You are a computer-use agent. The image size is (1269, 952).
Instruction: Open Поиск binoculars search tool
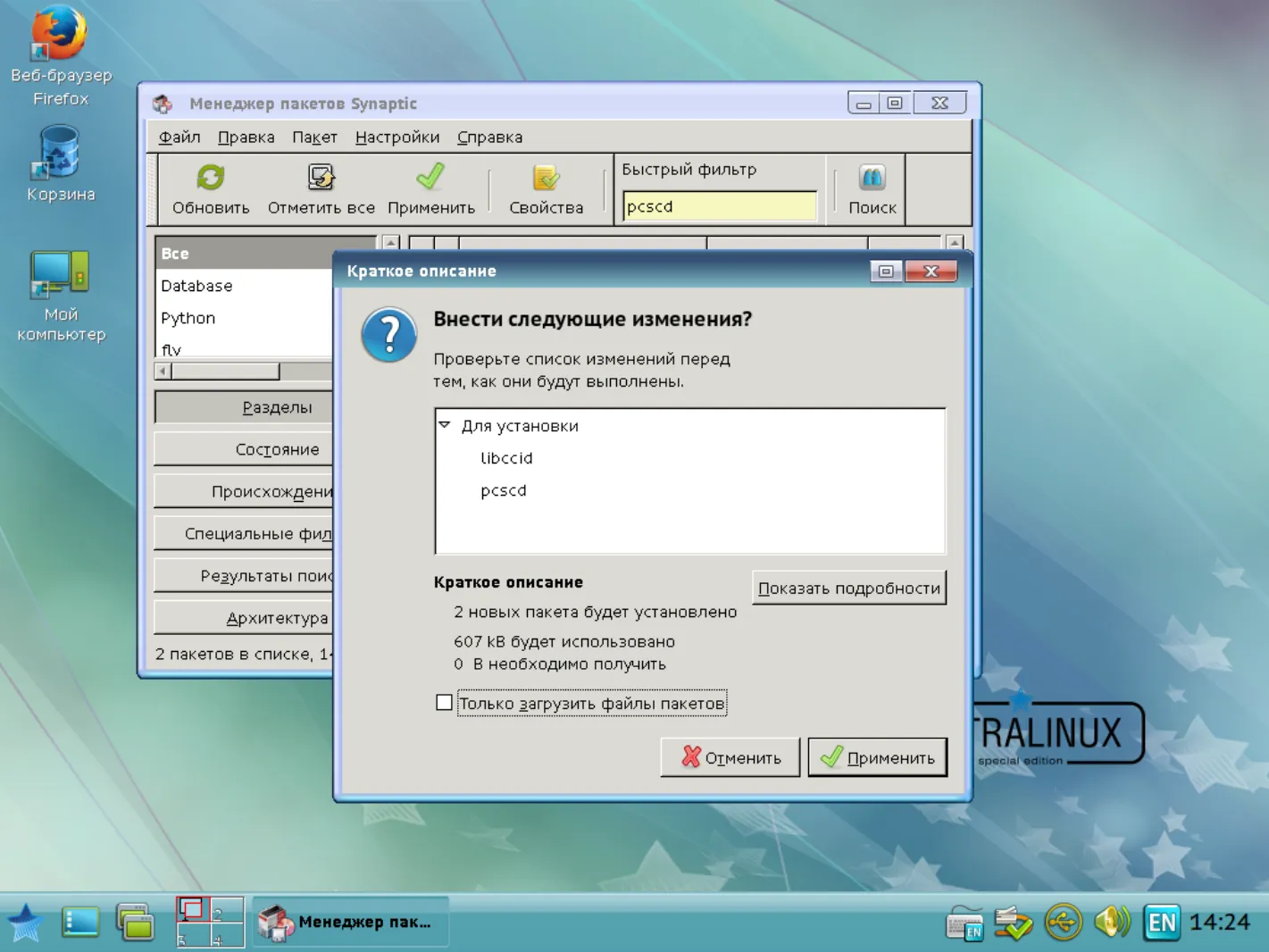point(872,188)
